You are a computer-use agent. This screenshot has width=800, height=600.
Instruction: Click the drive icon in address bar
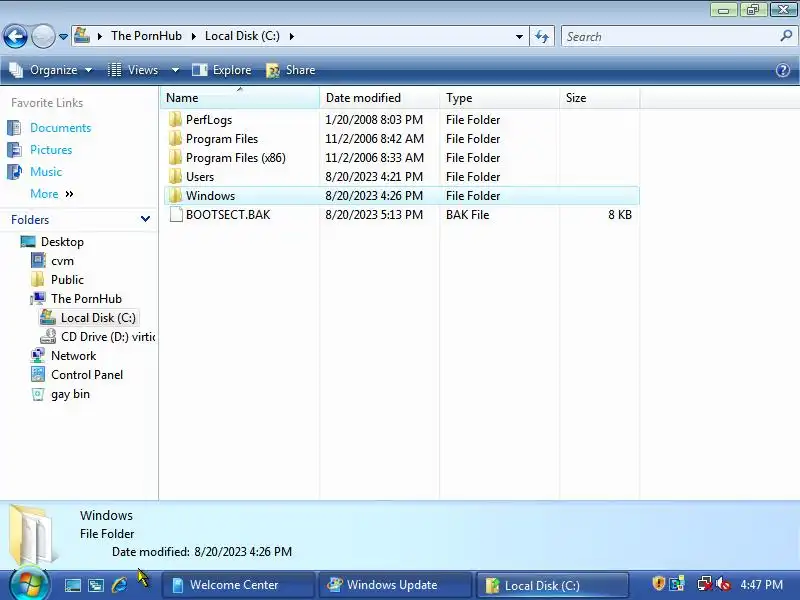click(x=82, y=36)
